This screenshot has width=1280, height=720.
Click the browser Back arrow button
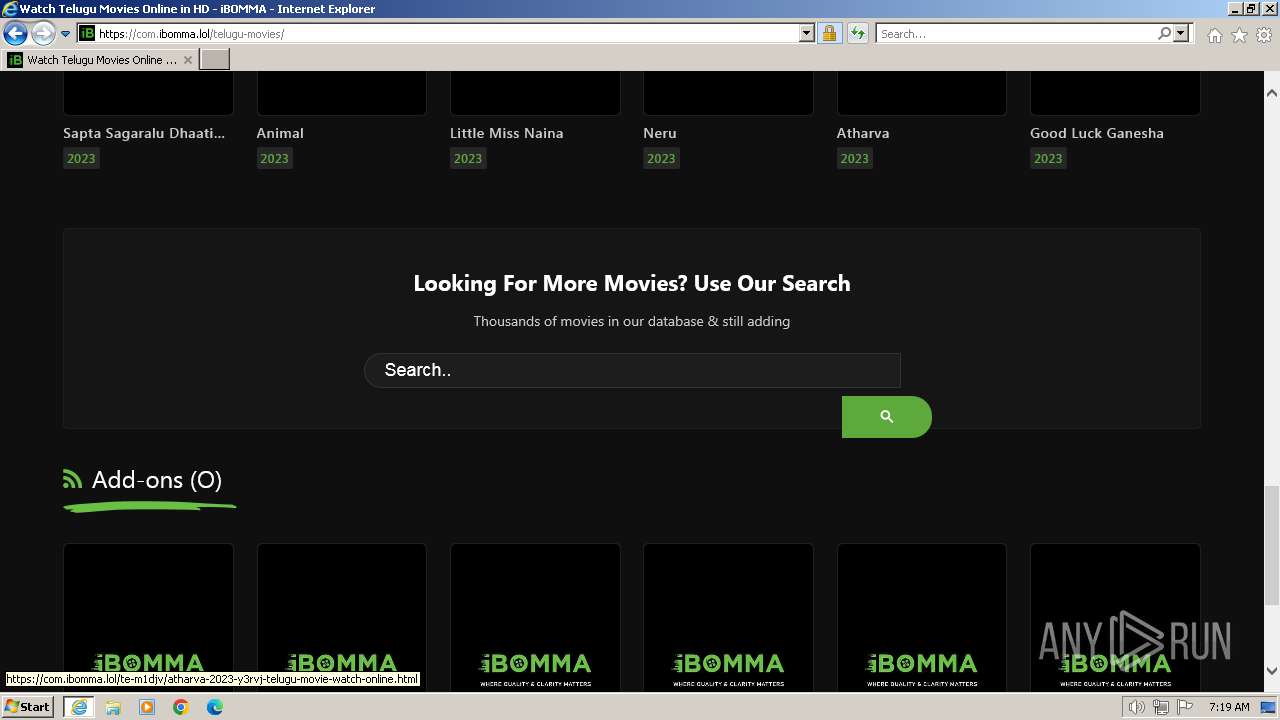15,33
